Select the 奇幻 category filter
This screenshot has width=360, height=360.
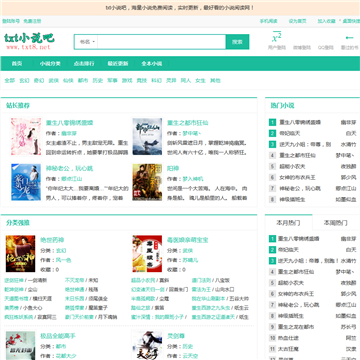pyautogui.click(x=39, y=80)
